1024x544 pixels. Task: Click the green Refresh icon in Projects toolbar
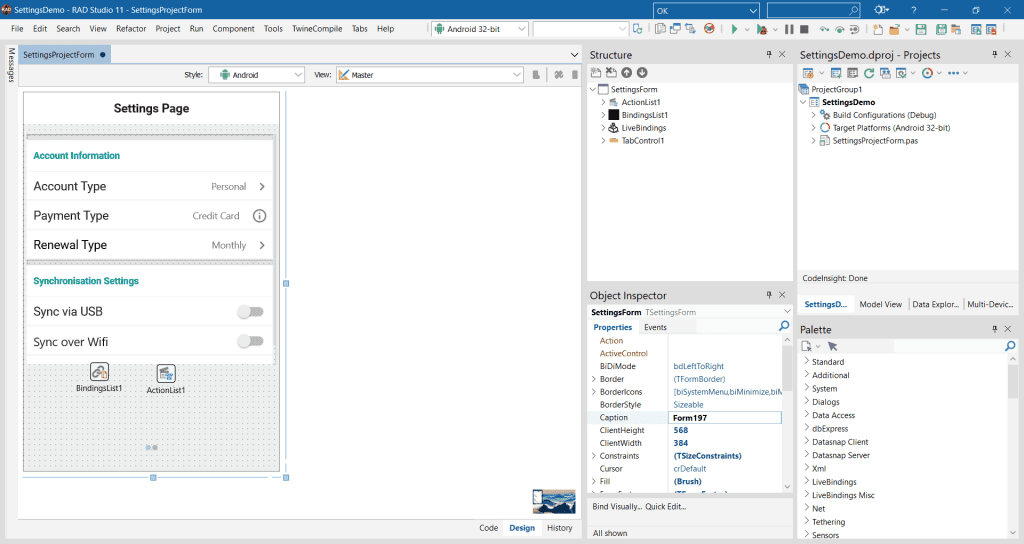[869, 73]
